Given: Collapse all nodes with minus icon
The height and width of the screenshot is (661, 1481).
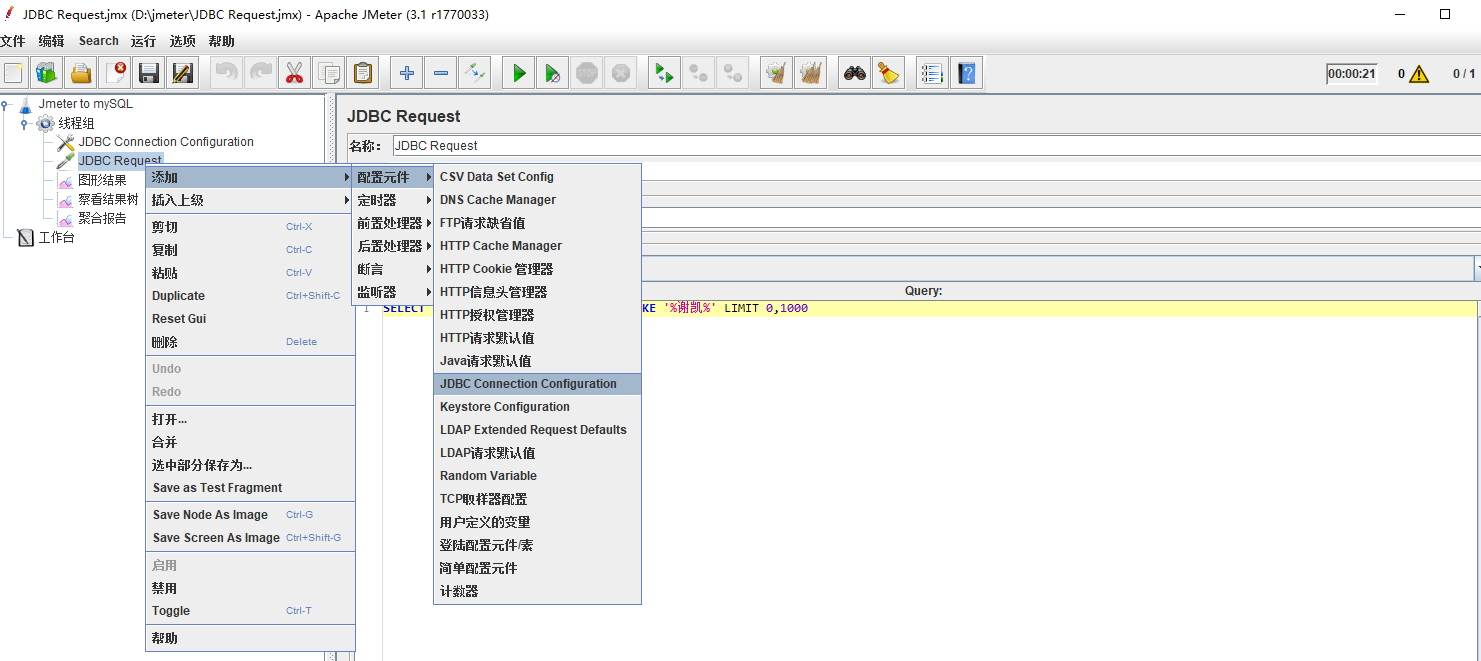Looking at the screenshot, I should tap(440, 73).
